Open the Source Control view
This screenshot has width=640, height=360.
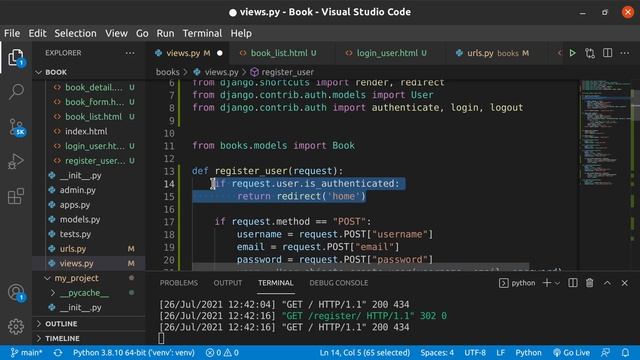[16, 127]
